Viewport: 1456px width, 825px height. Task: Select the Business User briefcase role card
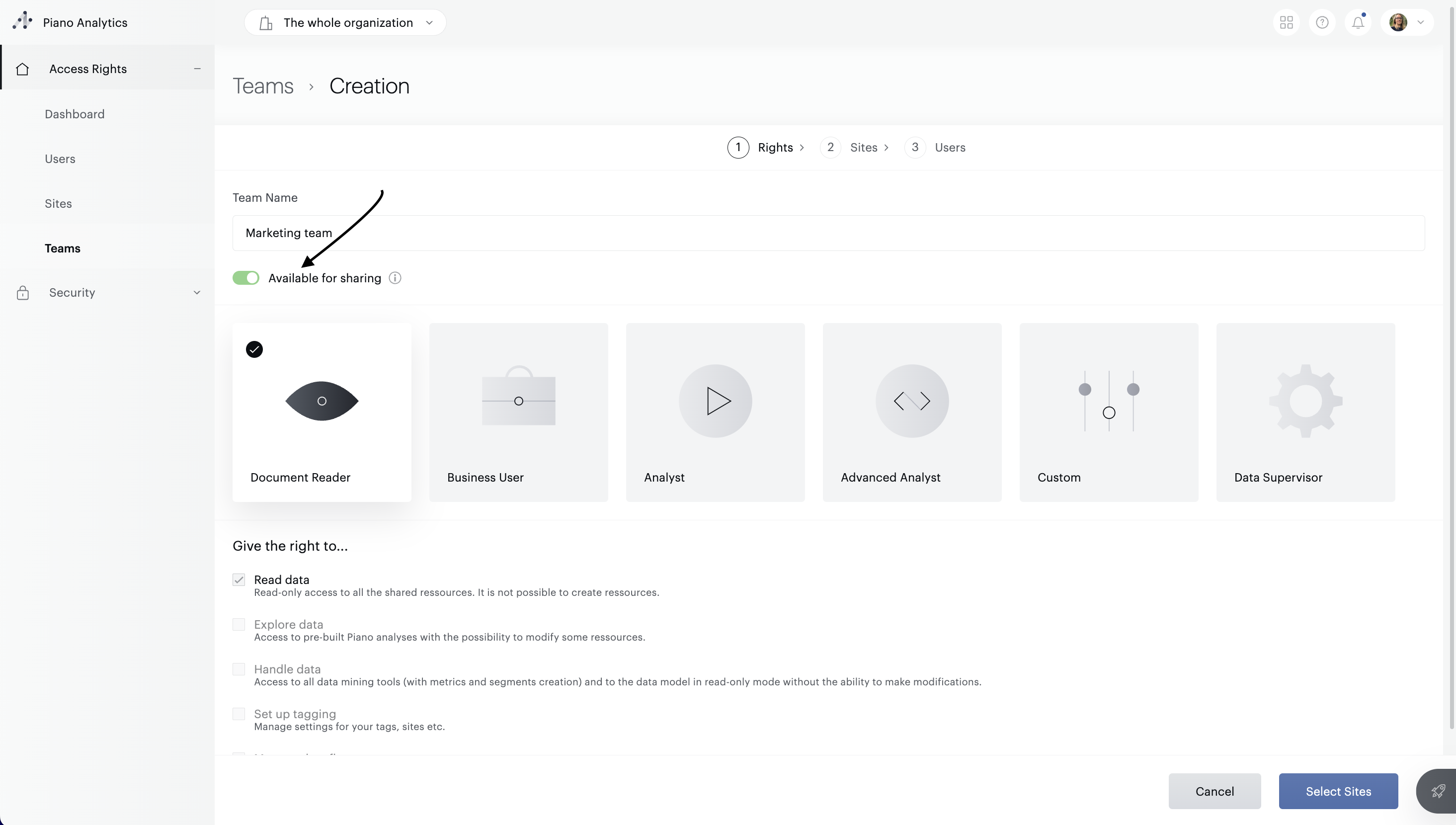click(518, 412)
